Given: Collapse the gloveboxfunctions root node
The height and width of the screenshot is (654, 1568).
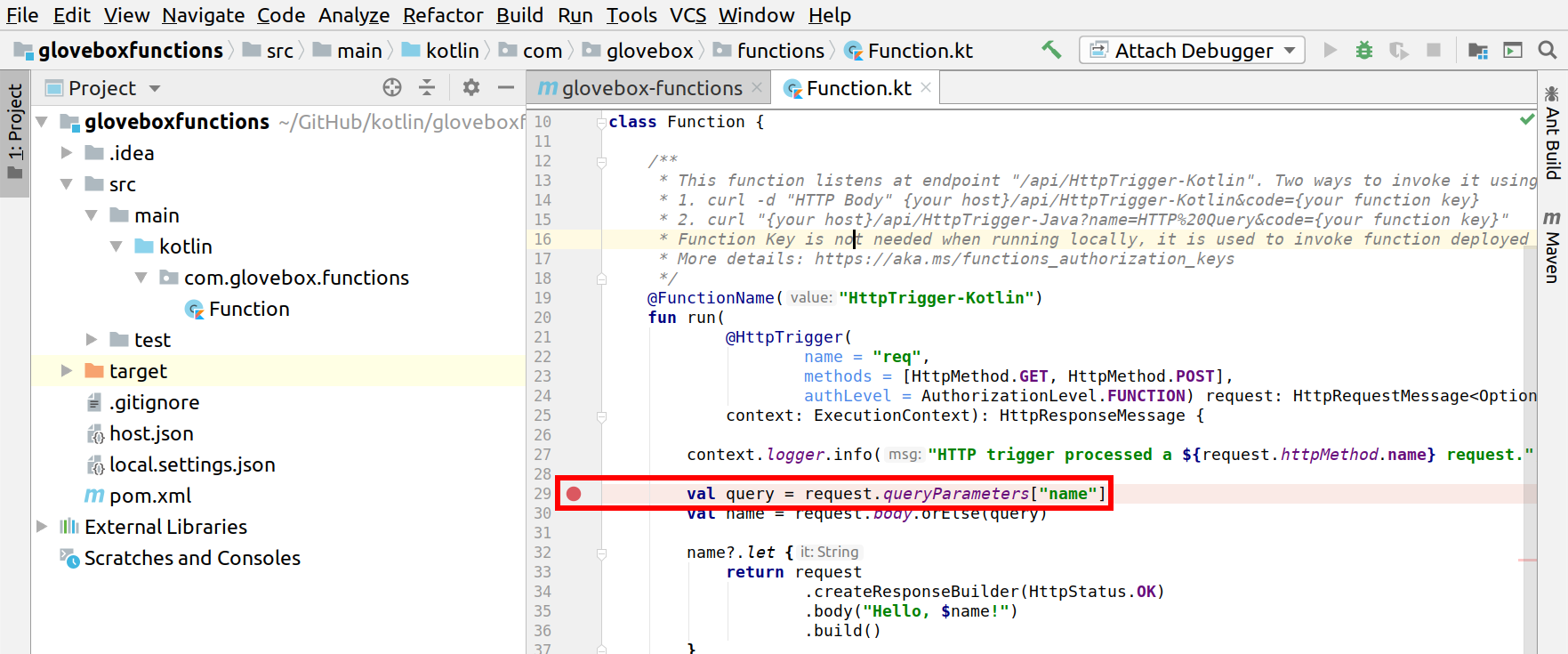Looking at the screenshot, I should (x=42, y=121).
